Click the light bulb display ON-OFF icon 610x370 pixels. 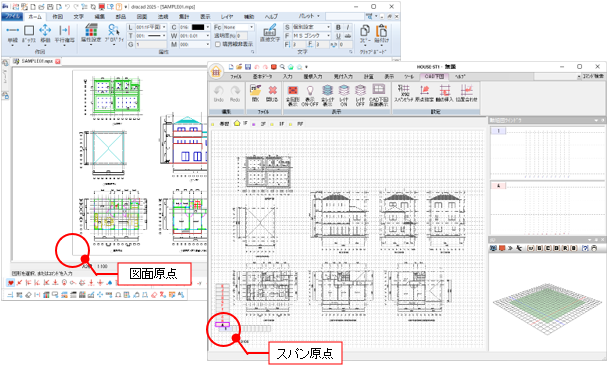[310, 95]
